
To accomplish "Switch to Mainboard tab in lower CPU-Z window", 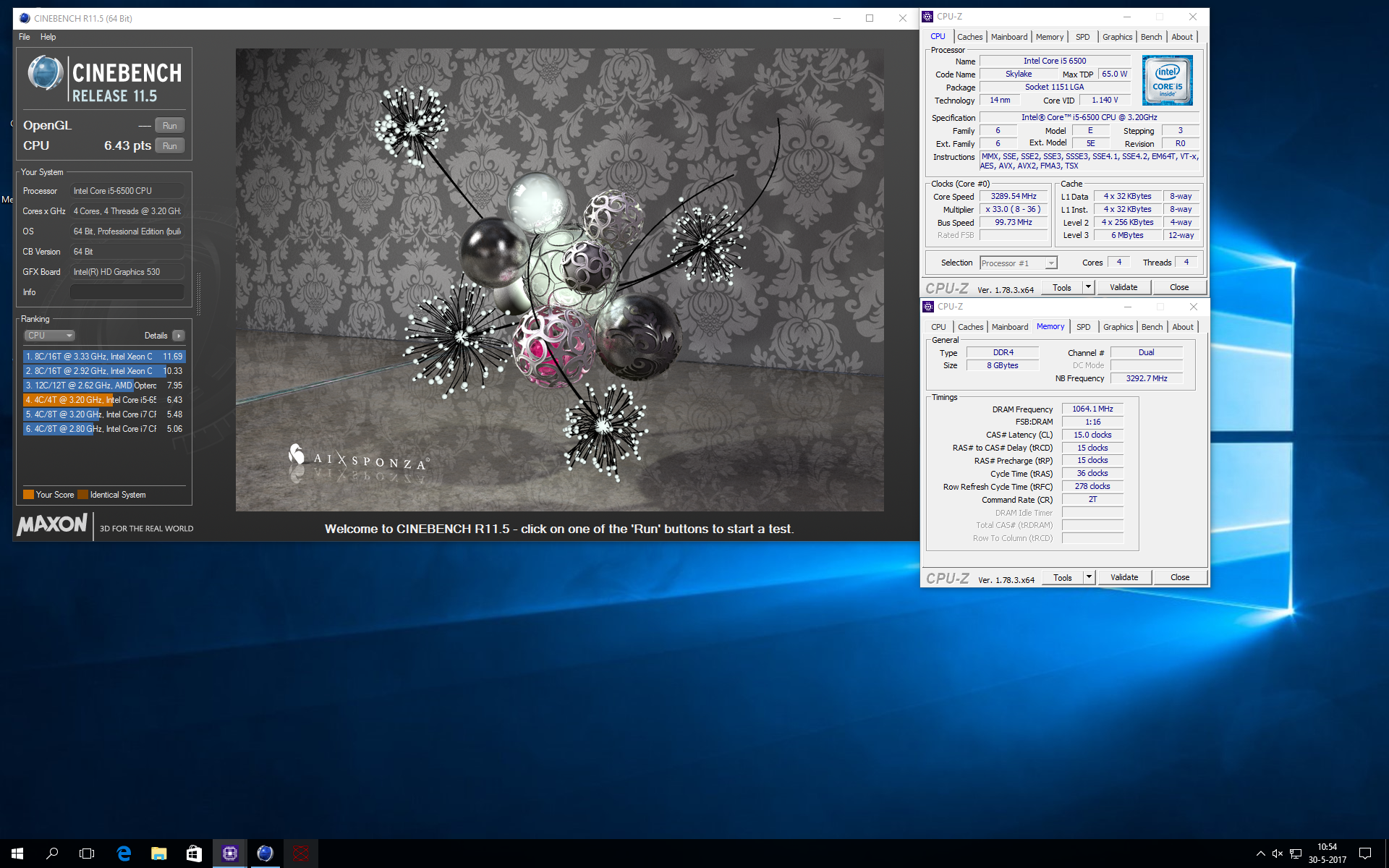I will tap(1009, 327).
